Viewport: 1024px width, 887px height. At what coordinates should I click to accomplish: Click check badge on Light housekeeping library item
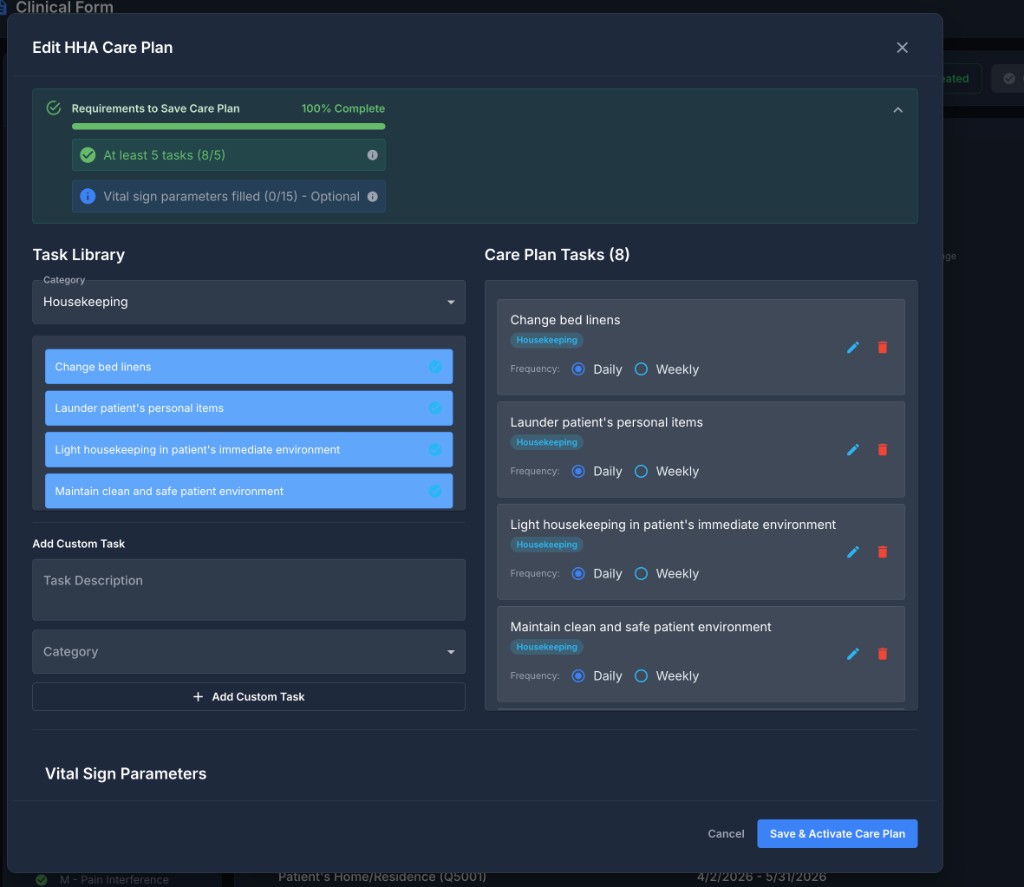(435, 449)
